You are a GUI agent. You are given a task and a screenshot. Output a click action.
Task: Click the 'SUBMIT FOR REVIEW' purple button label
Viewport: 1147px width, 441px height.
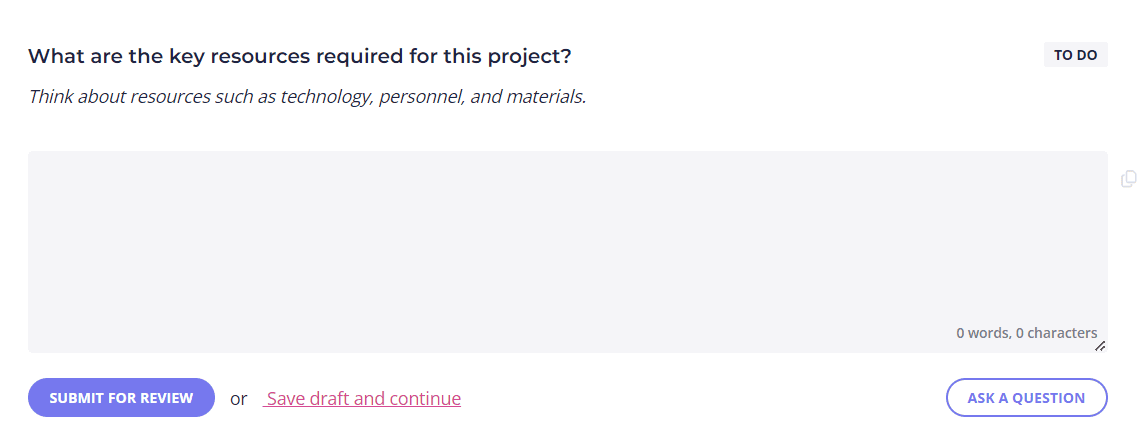[x=121, y=398]
